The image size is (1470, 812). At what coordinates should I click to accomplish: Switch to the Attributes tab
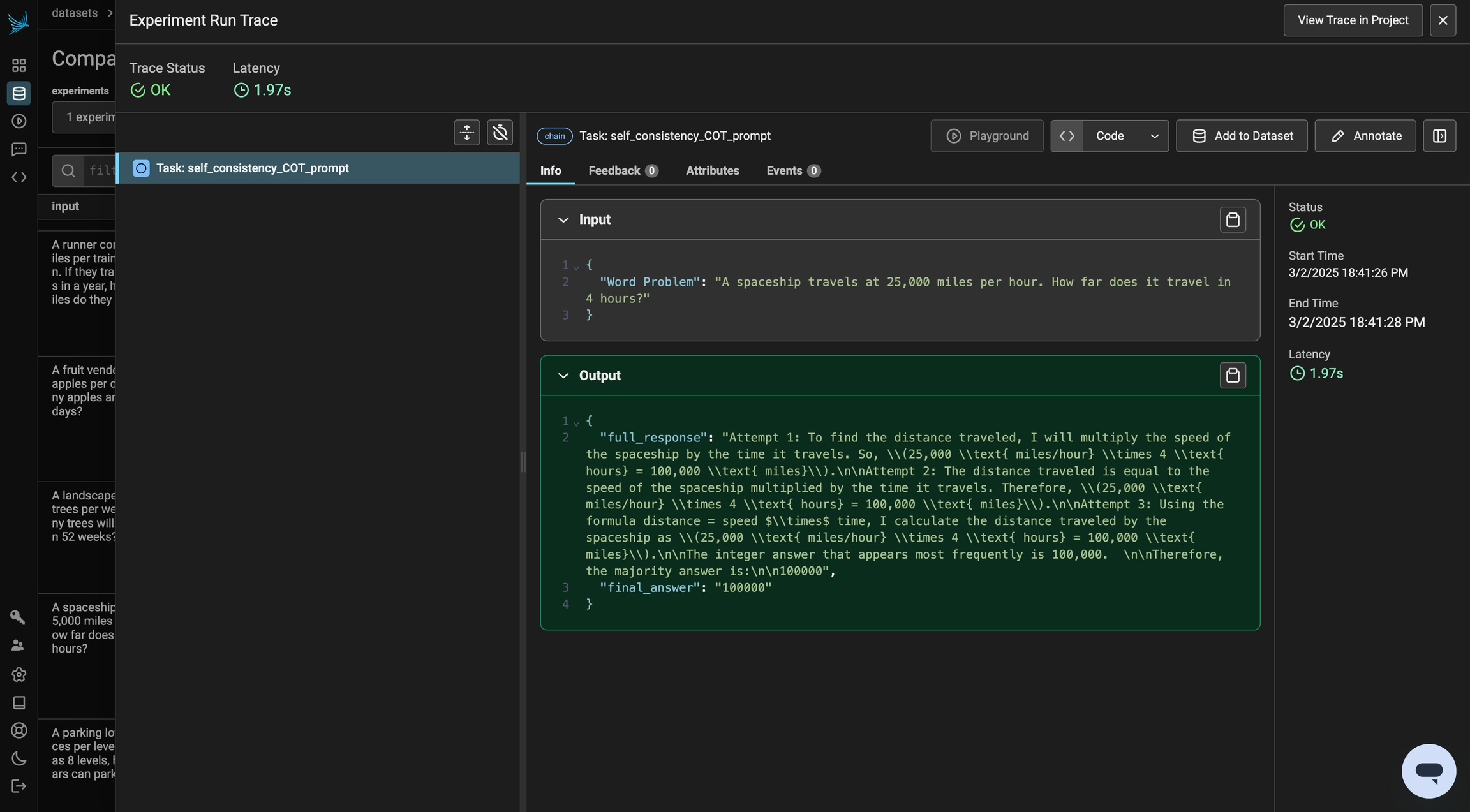712,171
